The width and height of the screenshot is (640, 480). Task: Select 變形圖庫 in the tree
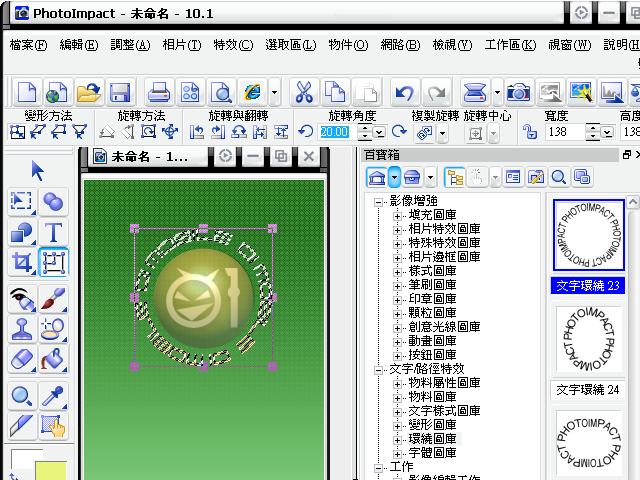click(x=432, y=425)
